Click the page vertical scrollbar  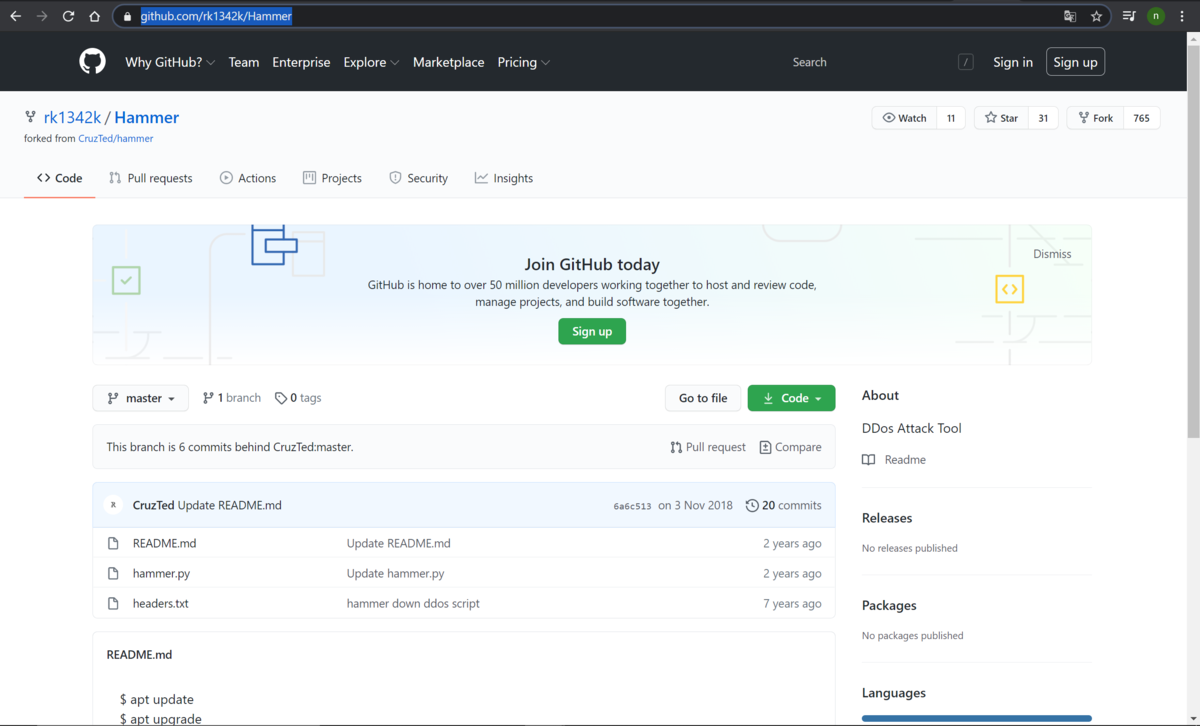click(x=1192, y=240)
